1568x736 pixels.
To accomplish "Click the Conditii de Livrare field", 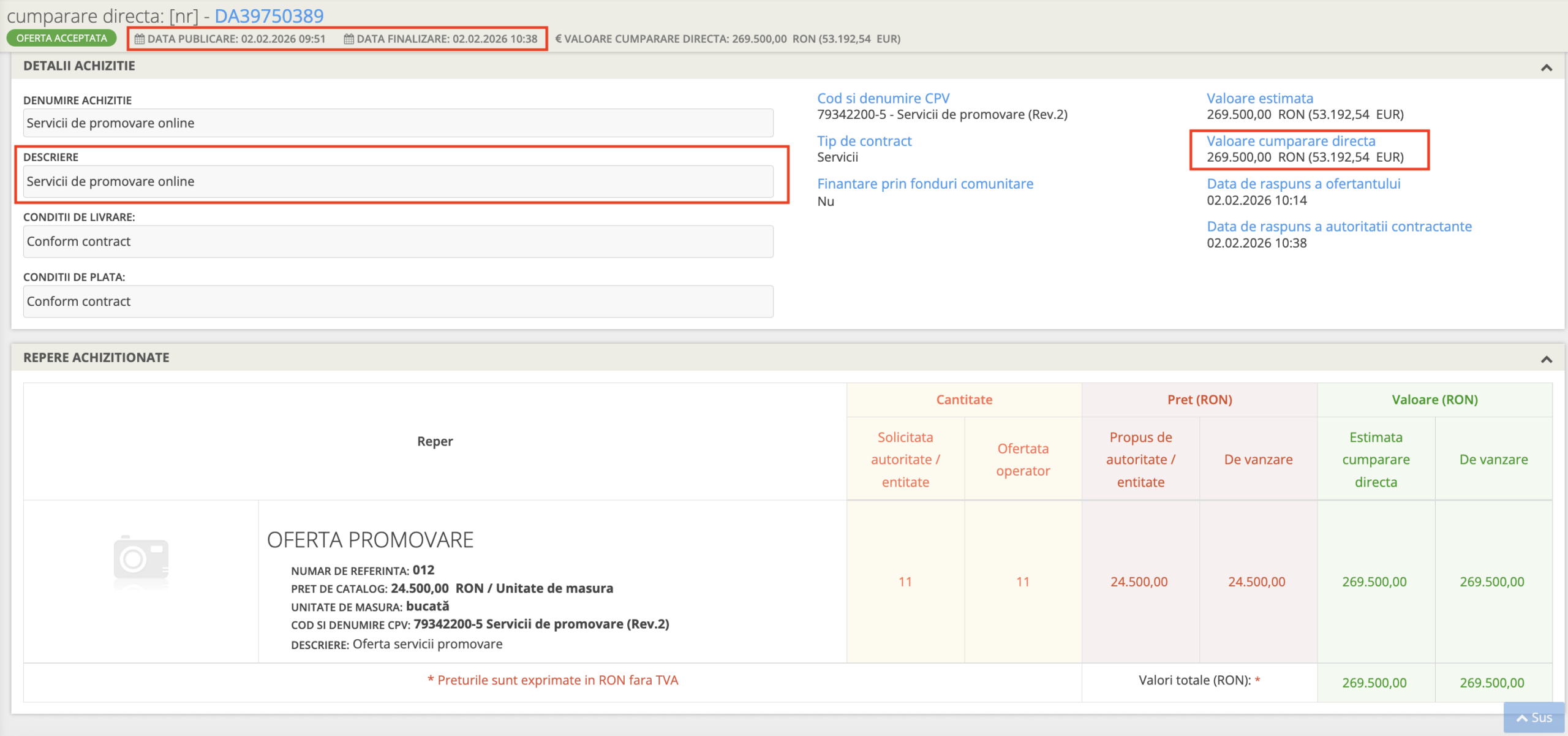I will coord(398,241).
